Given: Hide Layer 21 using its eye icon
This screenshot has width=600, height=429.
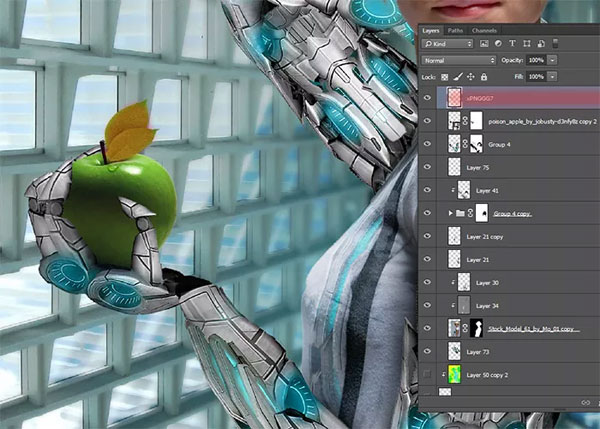Looking at the screenshot, I should click(x=427, y=259).
